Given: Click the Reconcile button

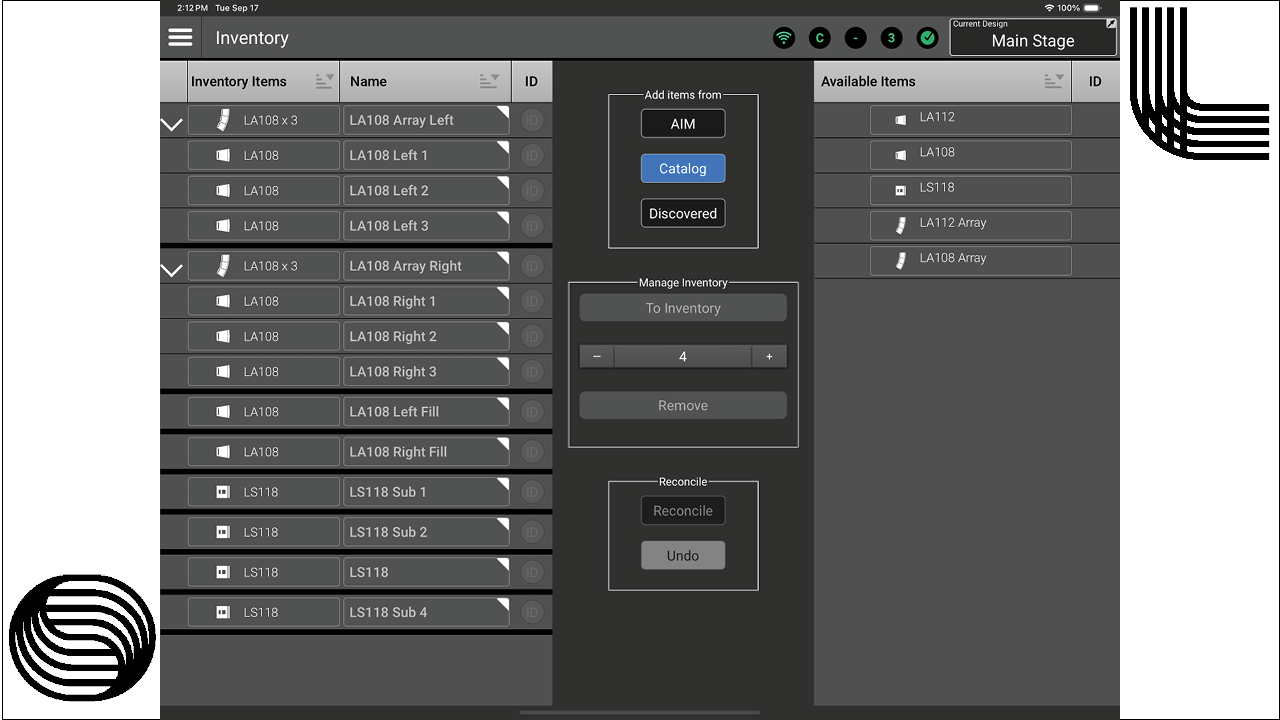Looking at the screenshot, I should [683, 510].
